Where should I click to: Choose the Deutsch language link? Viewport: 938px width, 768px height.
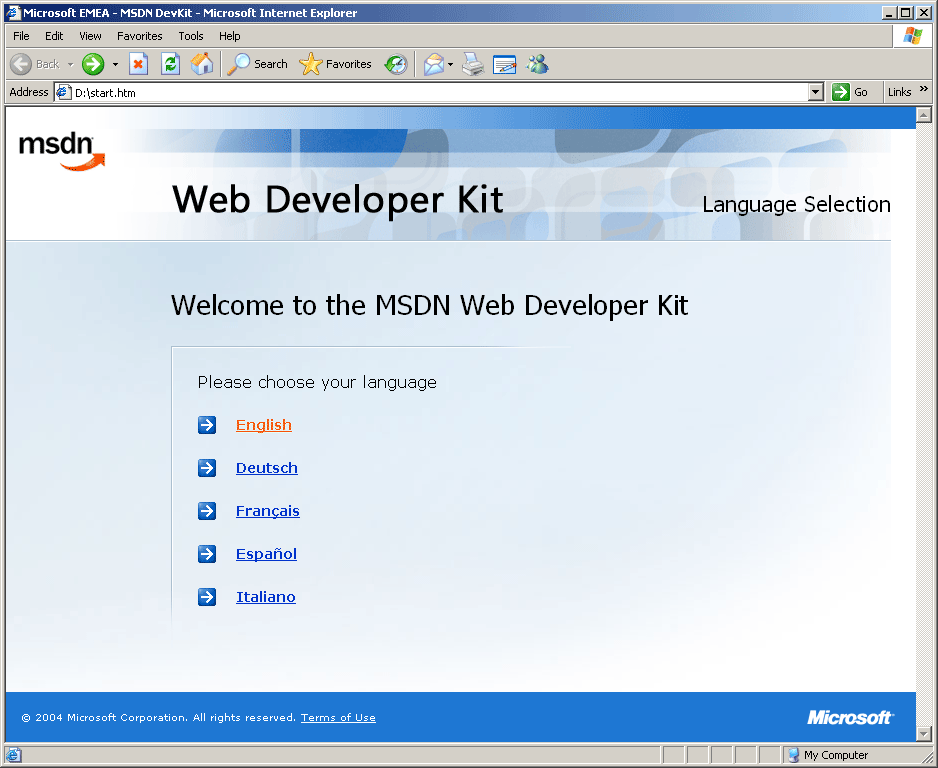coord(267,468)
